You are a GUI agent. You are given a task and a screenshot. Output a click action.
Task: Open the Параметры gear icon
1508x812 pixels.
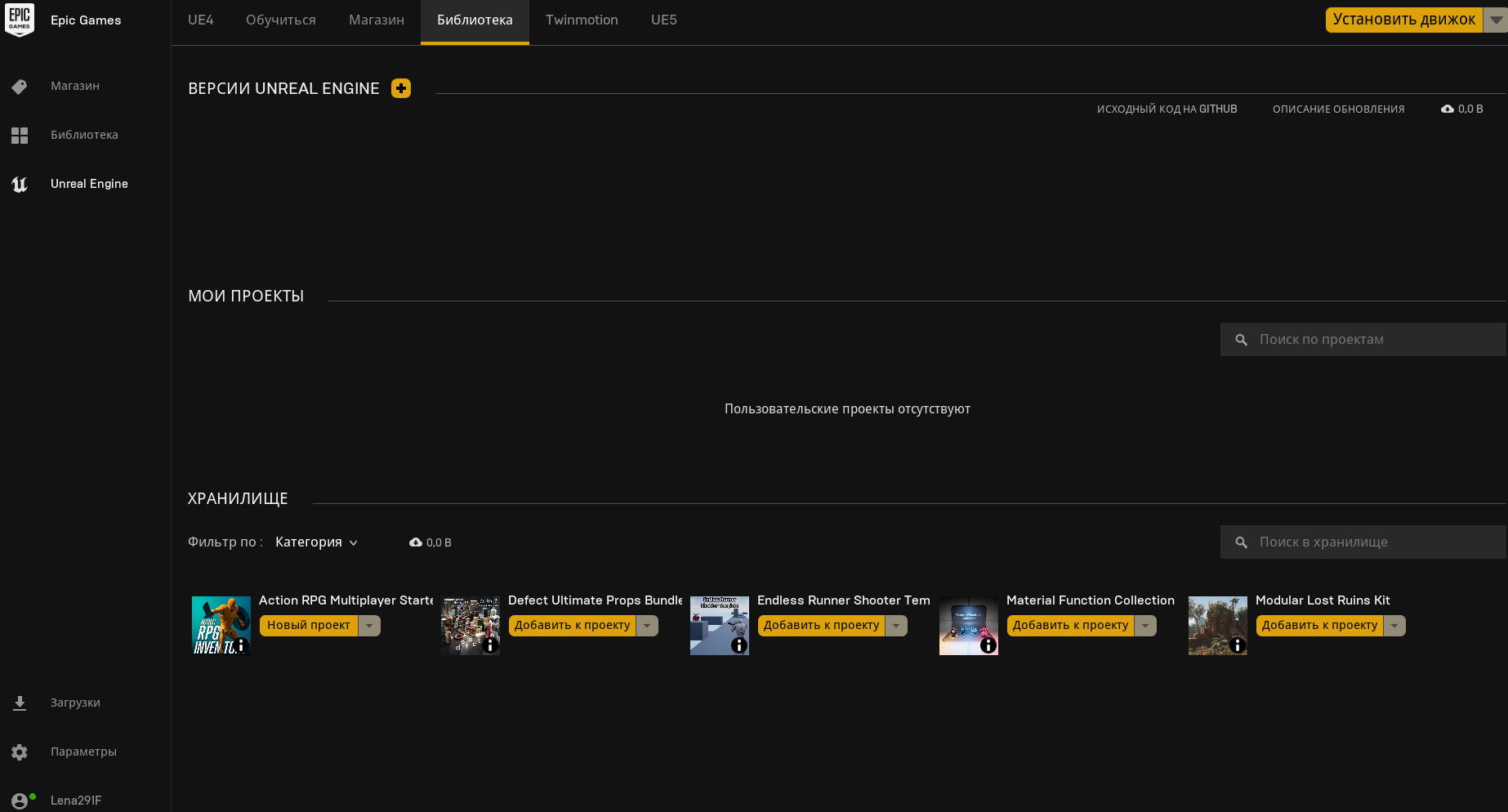(x=20, y=752)
